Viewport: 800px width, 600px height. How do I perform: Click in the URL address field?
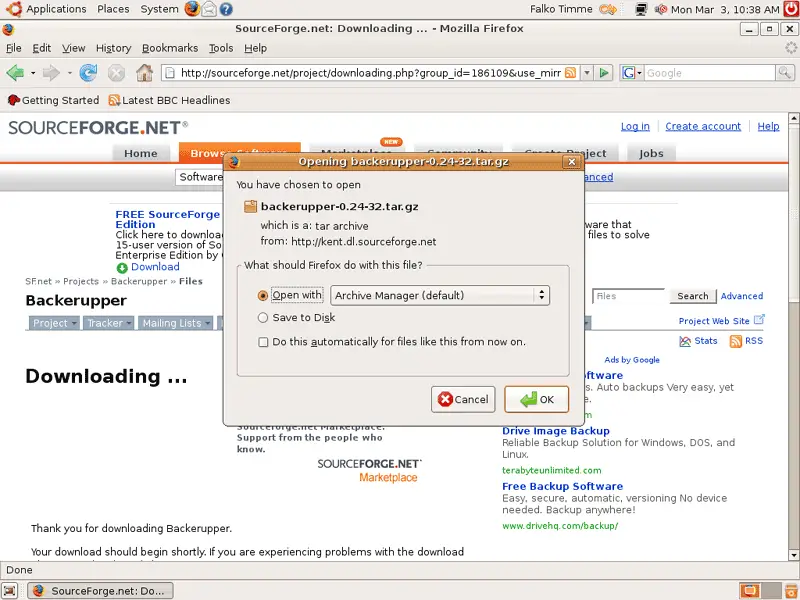point(371,73)
